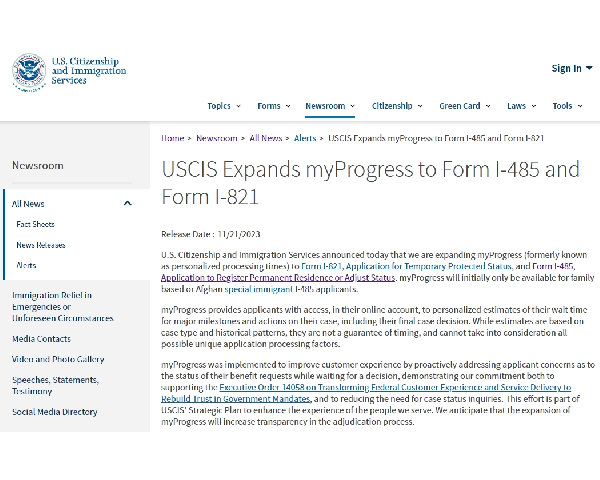Open Social Media Directory link
Image resolution: width=600 pixels, height=480 pixels.
(x=54, y=412)
